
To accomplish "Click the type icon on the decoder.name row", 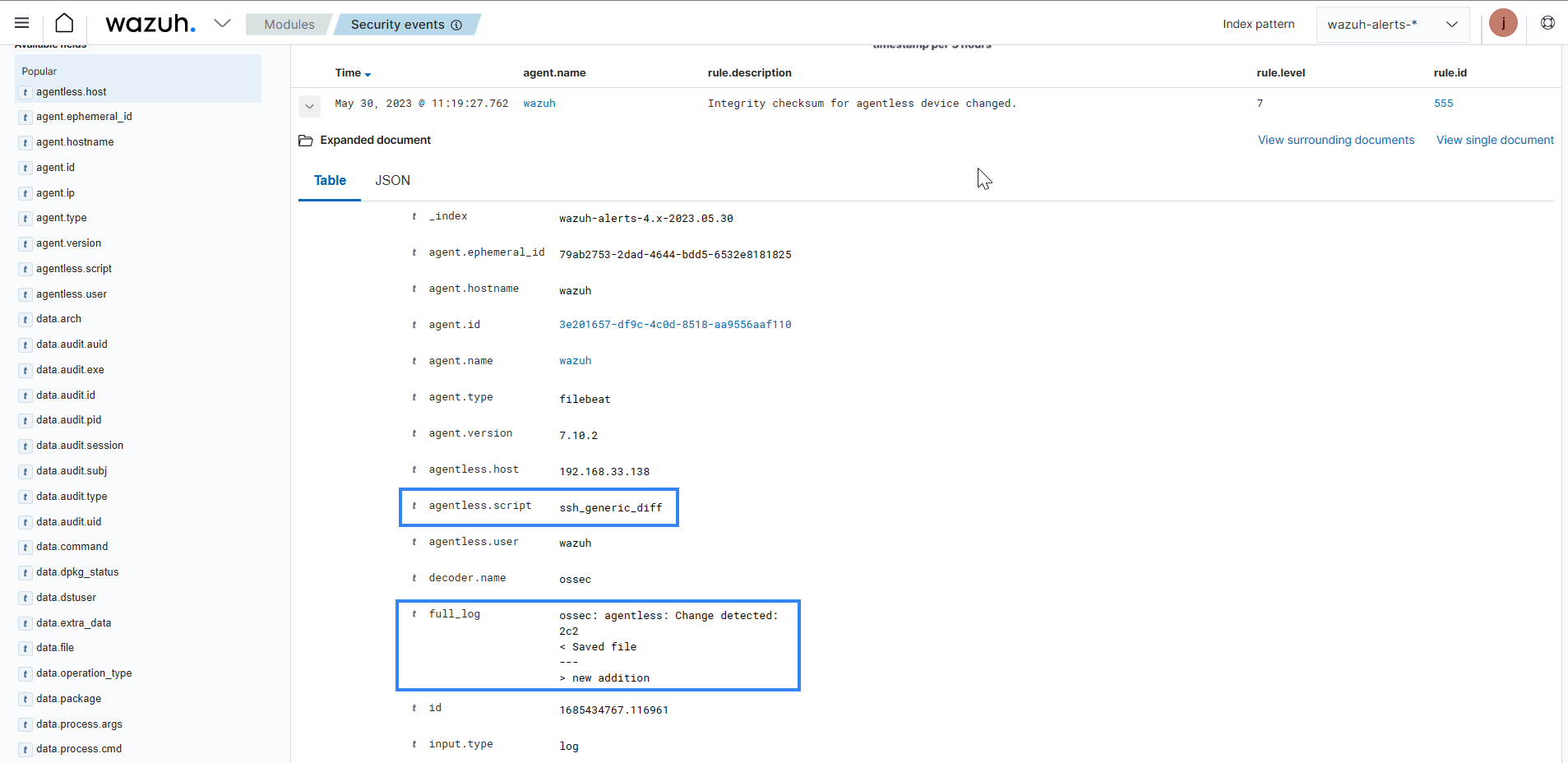I will click(414, 578).
